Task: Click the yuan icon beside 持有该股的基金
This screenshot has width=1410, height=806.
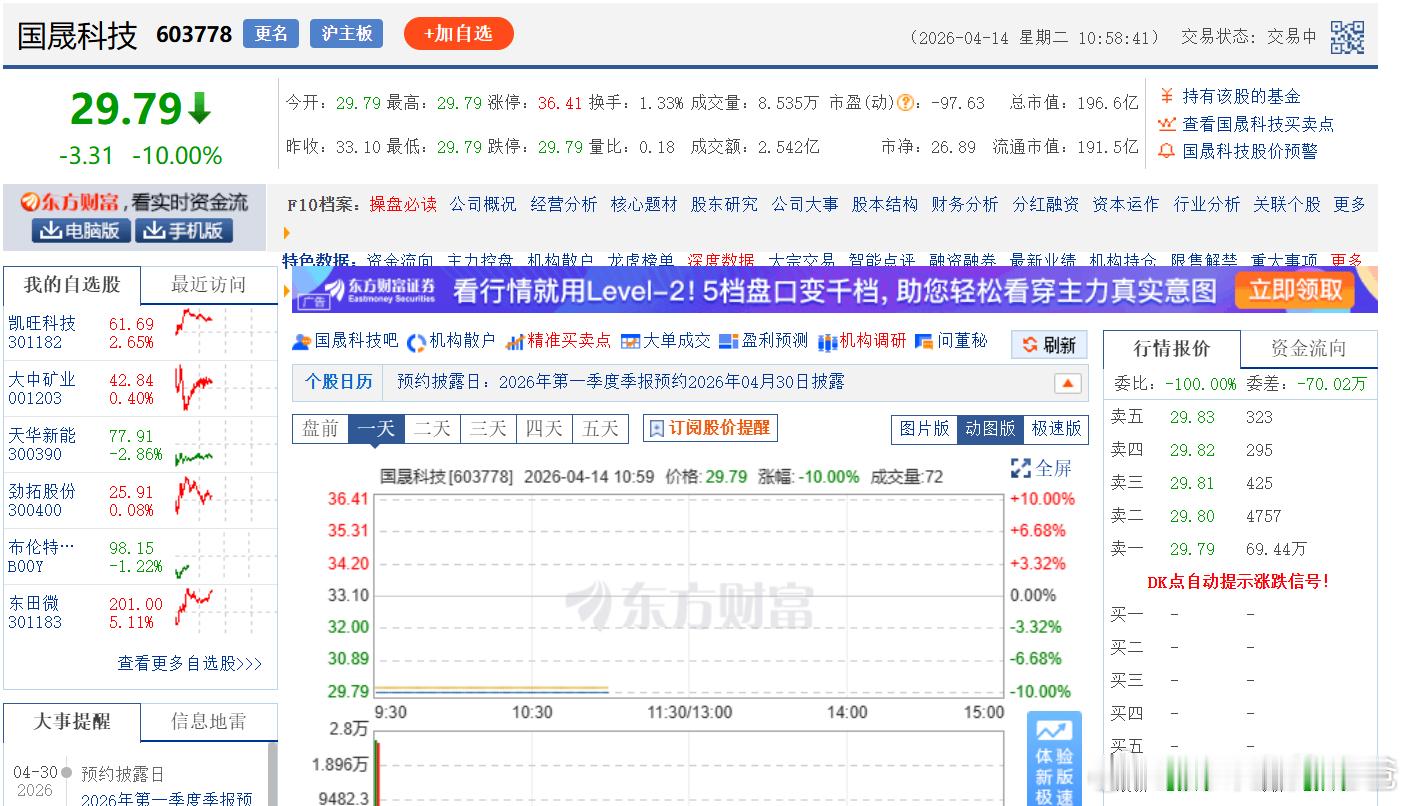Action: (1166, 96)
